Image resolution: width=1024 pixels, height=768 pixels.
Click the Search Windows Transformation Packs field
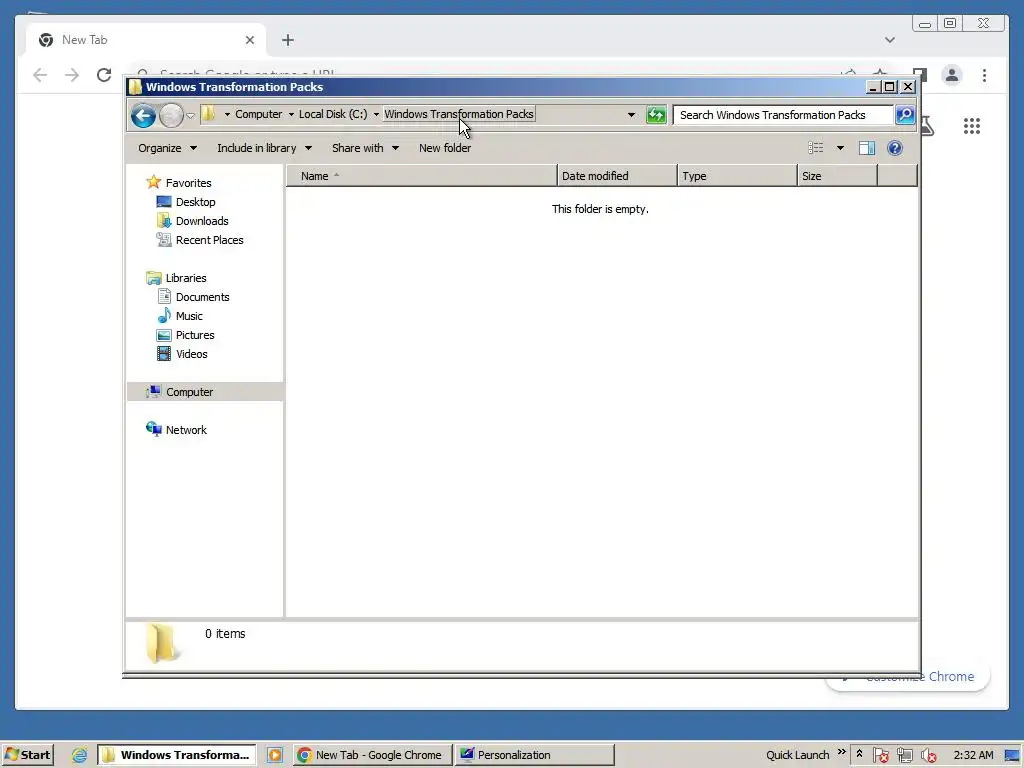(782, 115)
